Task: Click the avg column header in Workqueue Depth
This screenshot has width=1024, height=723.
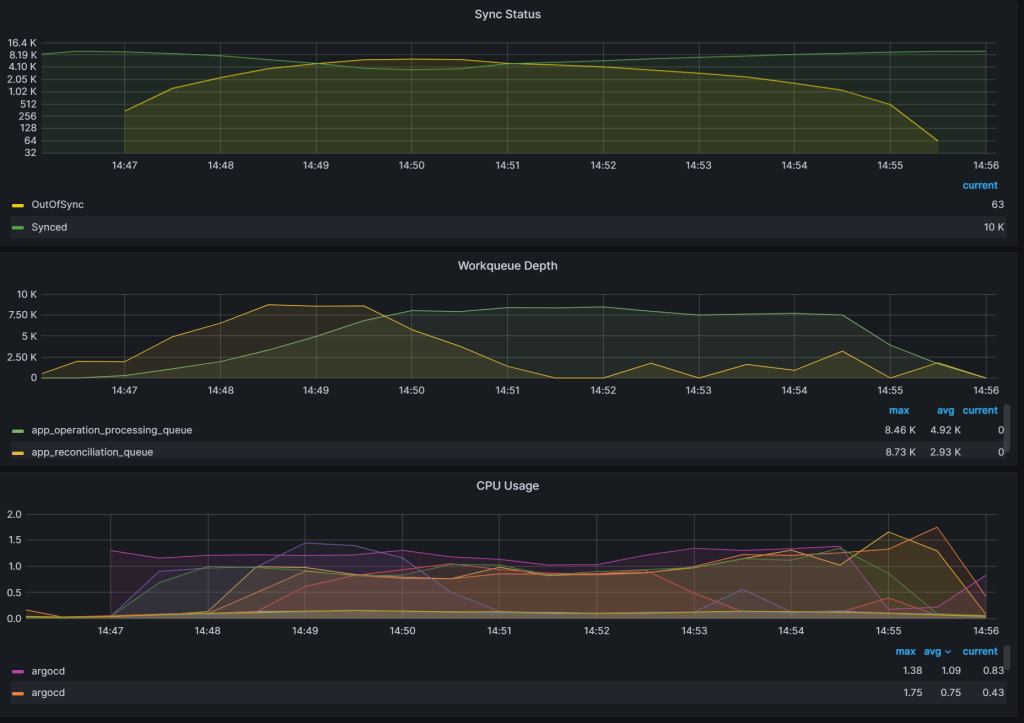Action: pyautogui.click(x=945, y=410)
